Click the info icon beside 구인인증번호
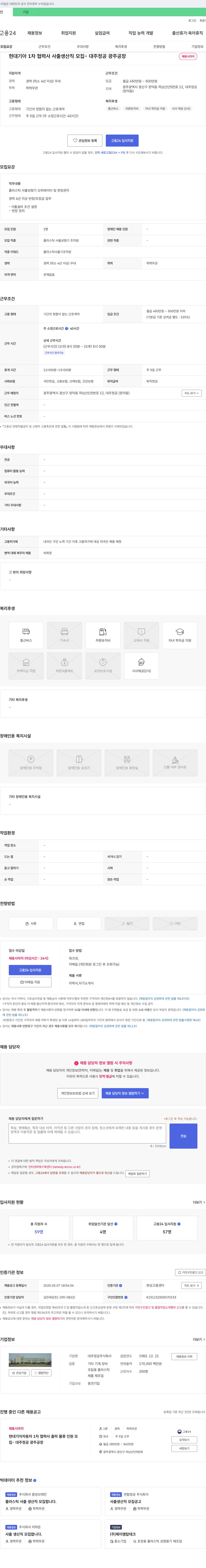This screenshot has height=1568, width=206. pyautogui.click(x=126, y=1297)
